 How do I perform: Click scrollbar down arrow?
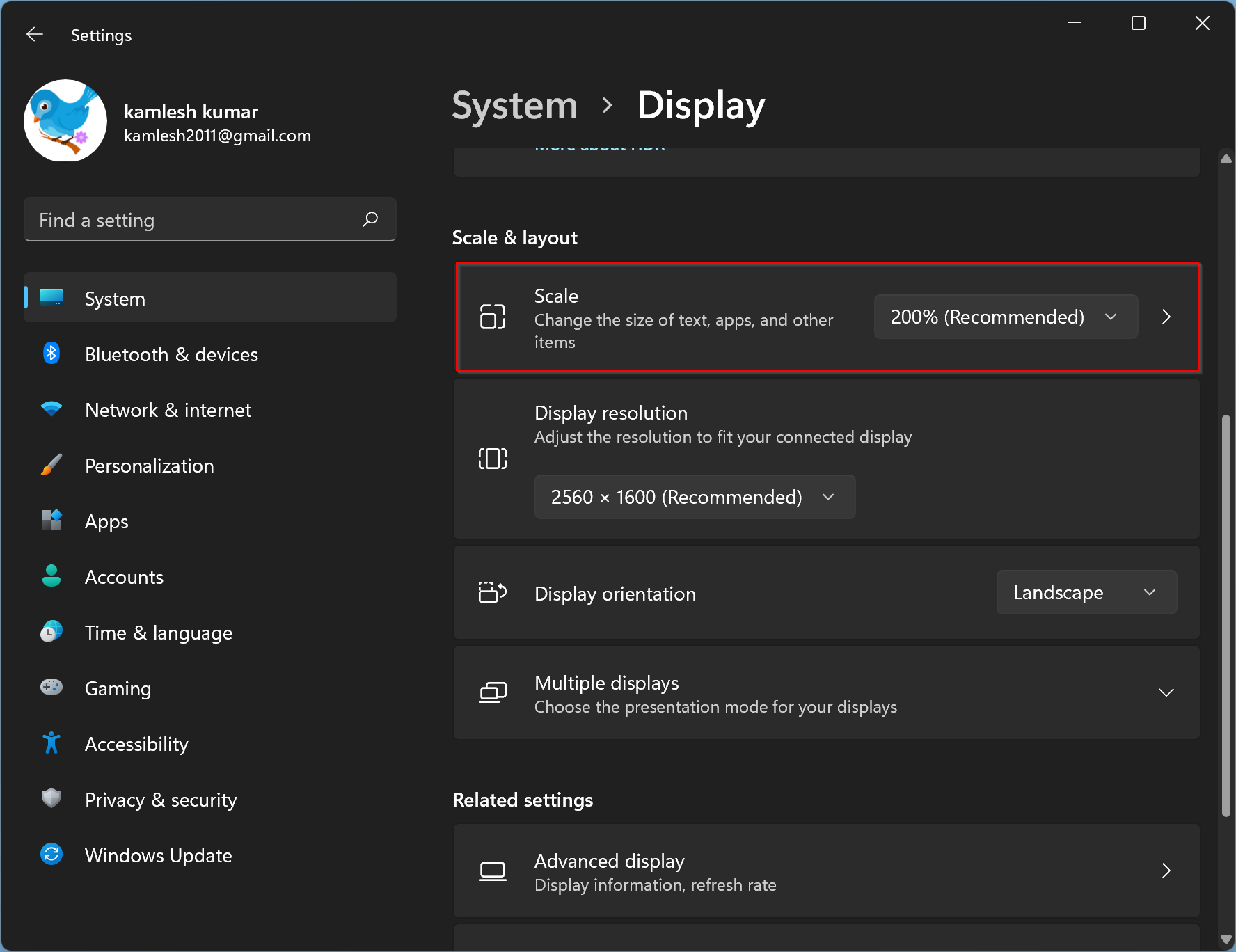pyautogui.click(x=1226, y=939)
